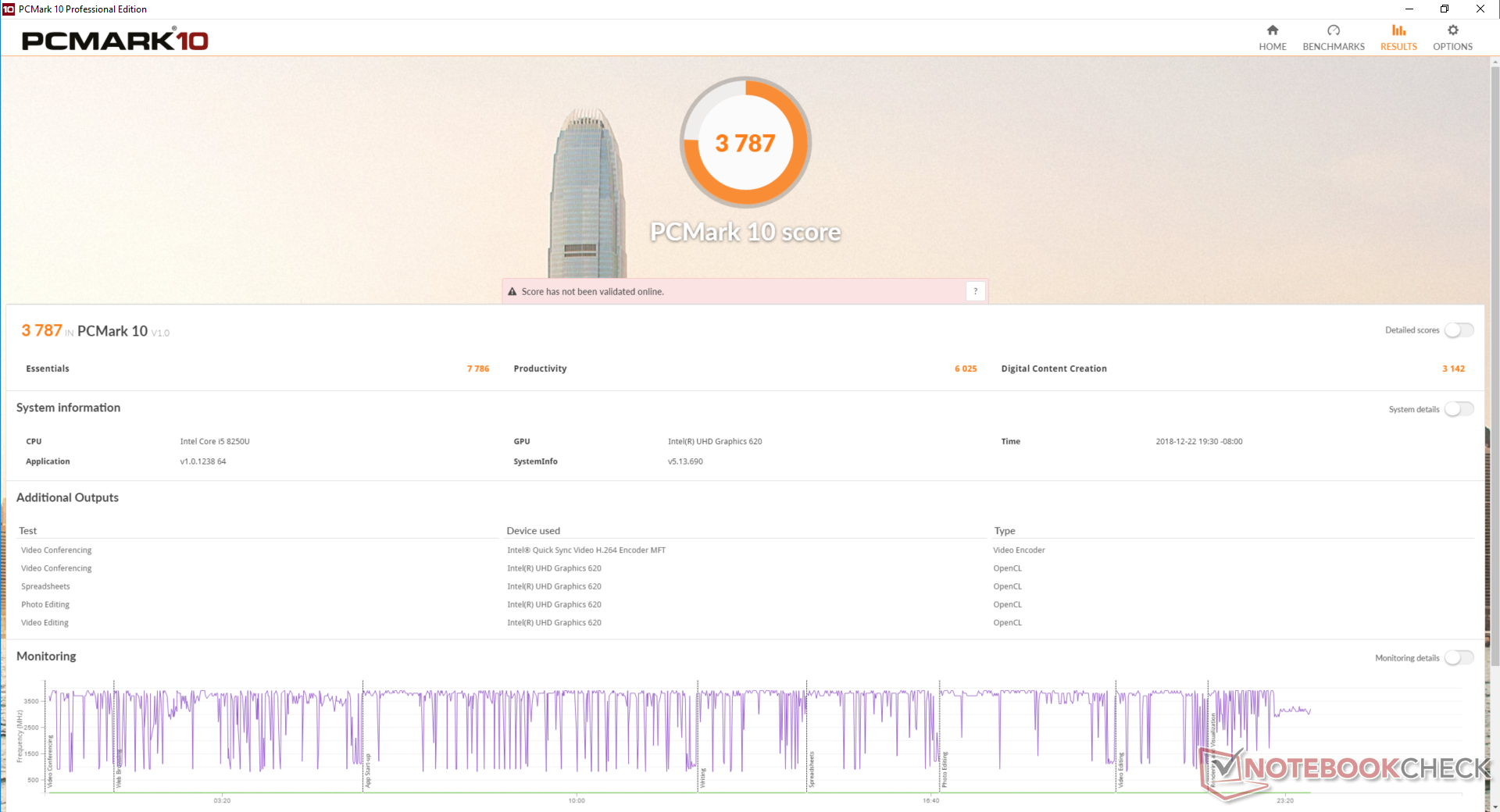Click the Type column header
Image resolution: width=1500 pixels, height=812 pixels.
pos(1005,531)
